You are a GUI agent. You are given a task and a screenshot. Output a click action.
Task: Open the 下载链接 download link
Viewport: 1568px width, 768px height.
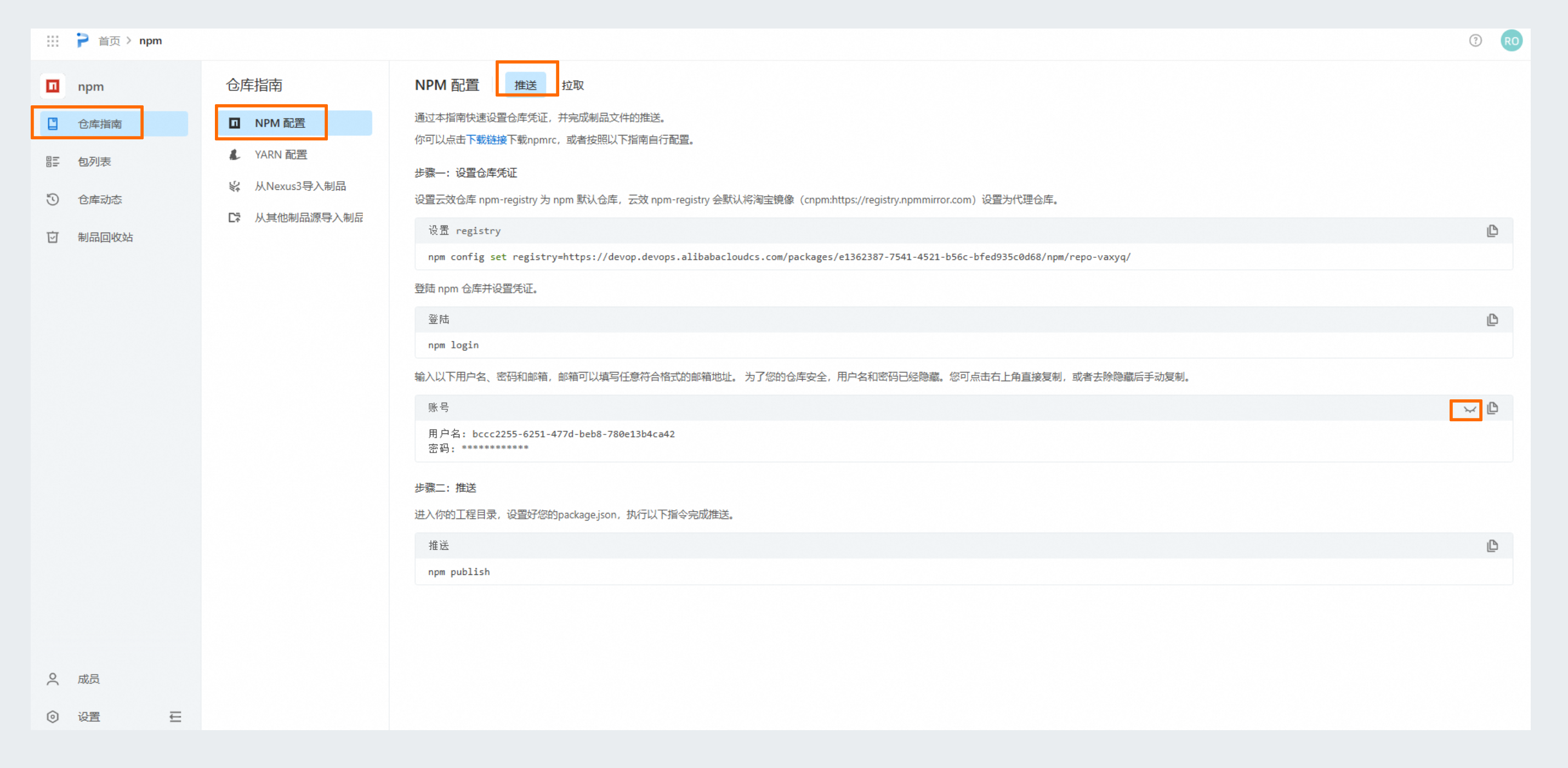click(x=486, y=139)
